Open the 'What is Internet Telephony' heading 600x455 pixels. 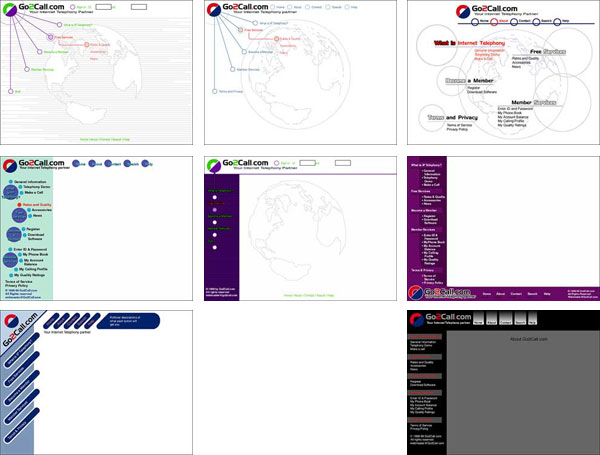(x=468, y=43)
